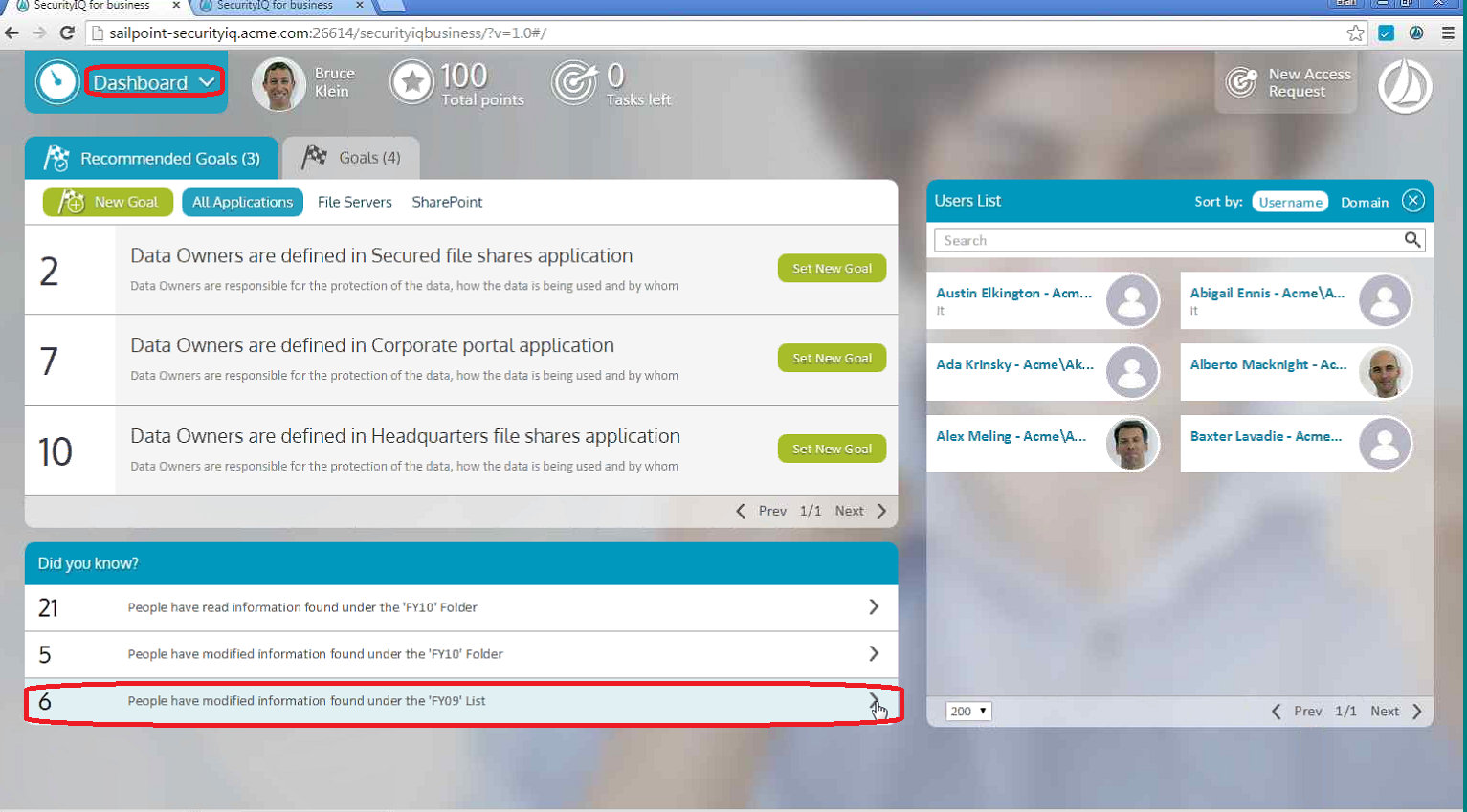The height and width of the screenshot is (812, 1467).
Task: Bookmark this page with the star icon
Action: click(x=1355, y=33)
